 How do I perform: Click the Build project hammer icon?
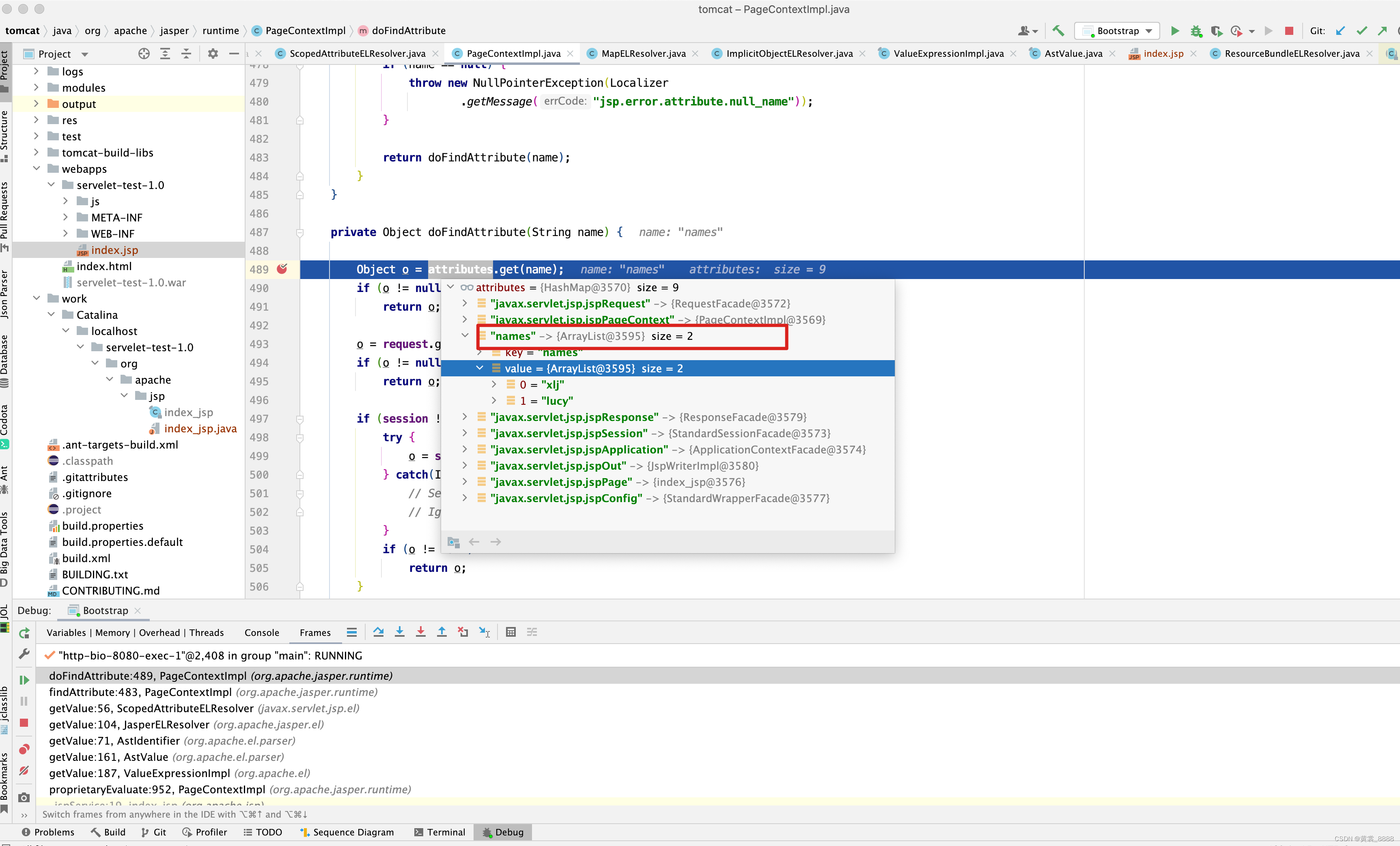coord(1058,31)
